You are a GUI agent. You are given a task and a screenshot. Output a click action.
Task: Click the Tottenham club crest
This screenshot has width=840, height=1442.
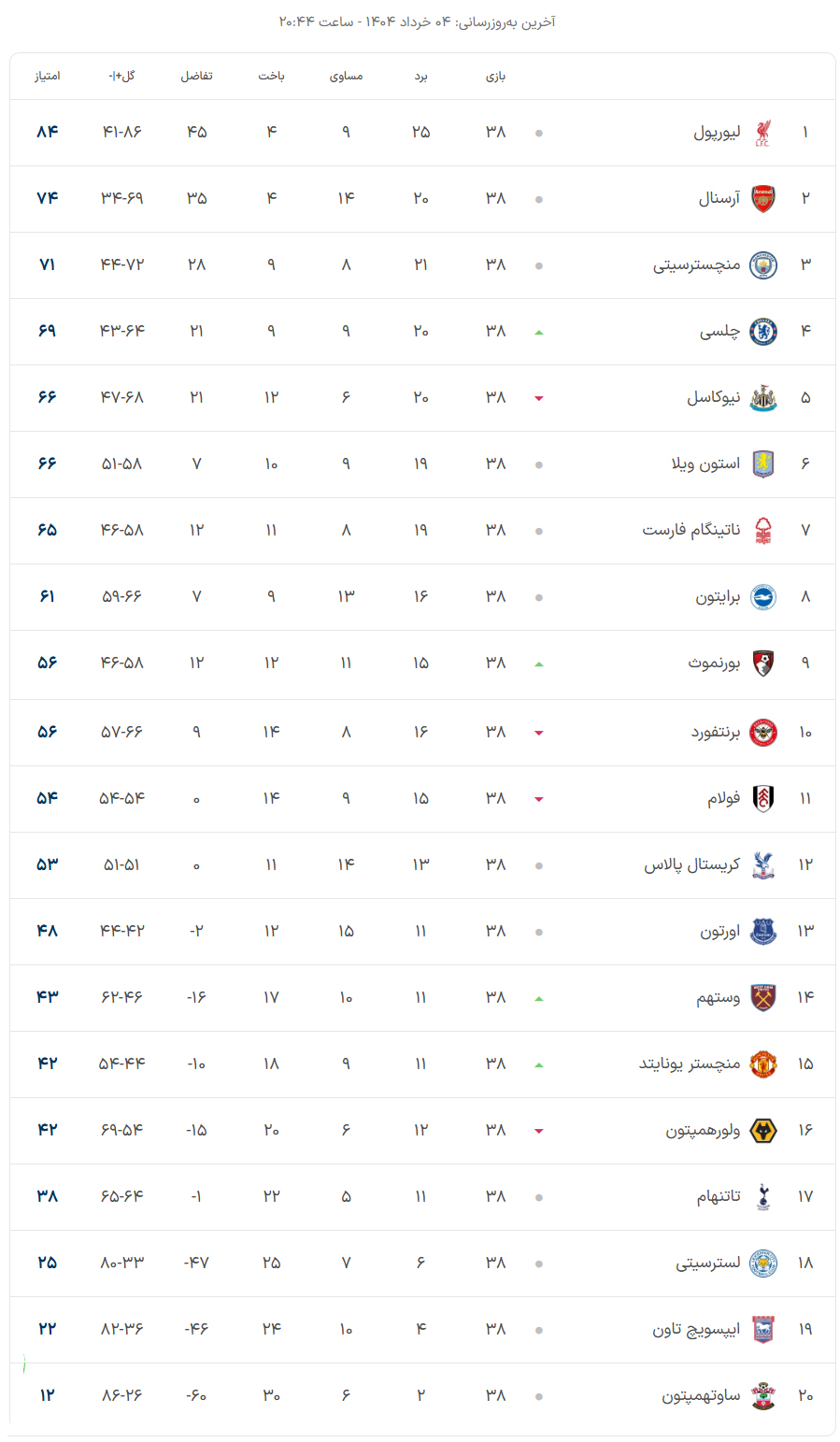click(x=763, y=1196)
